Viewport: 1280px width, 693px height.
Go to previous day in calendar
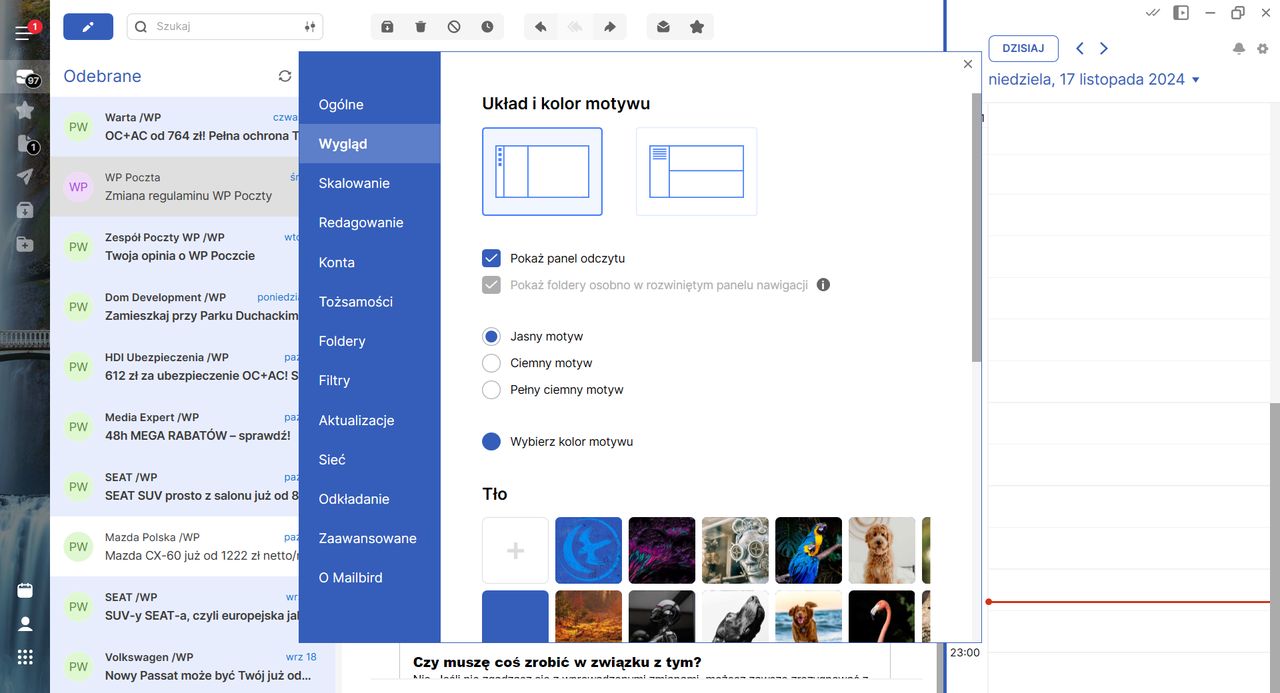tap(1080, 49)
